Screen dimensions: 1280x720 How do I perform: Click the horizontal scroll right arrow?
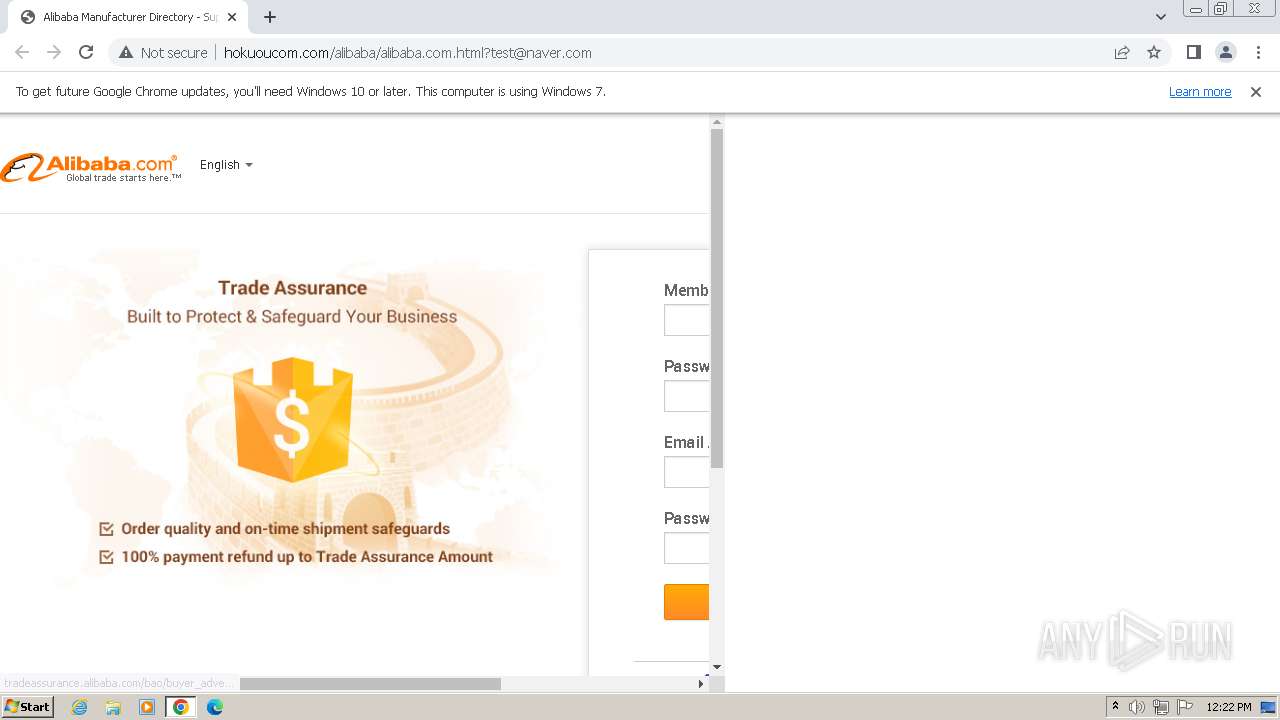pyautogui.click(x=700, y=684)
